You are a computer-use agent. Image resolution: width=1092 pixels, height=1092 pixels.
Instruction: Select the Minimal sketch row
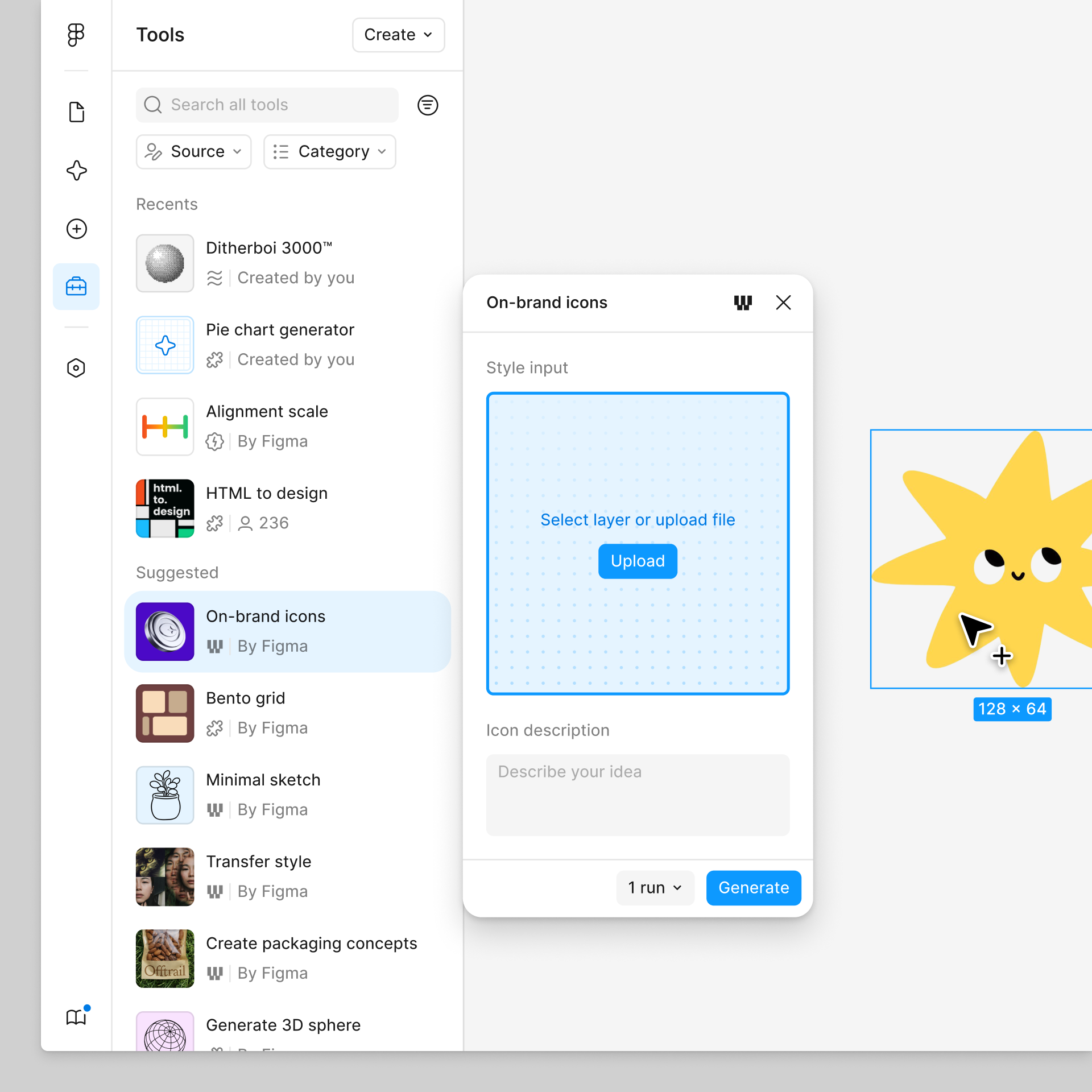tap(287, 795)
